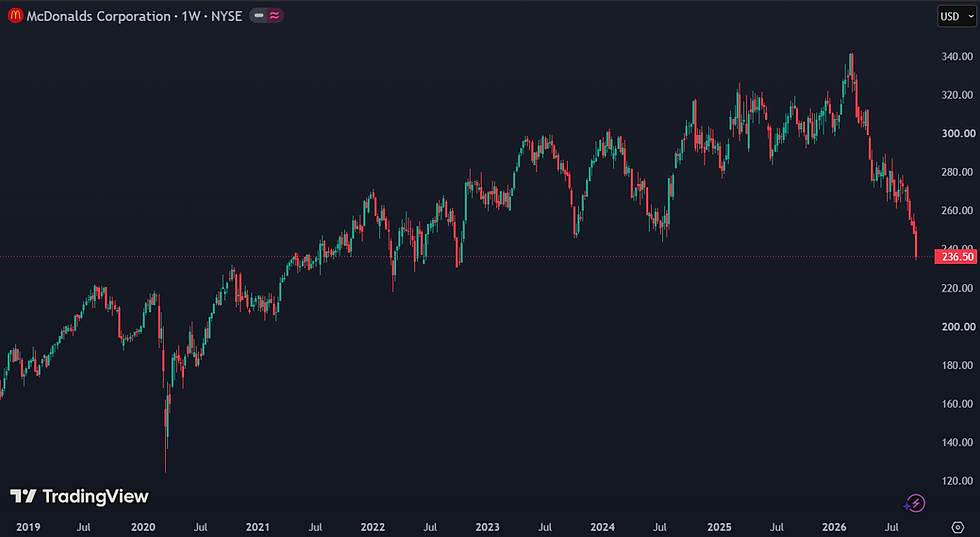Click the 2020 time axis label
980x537 pixels.
click(x=143, y=528)
